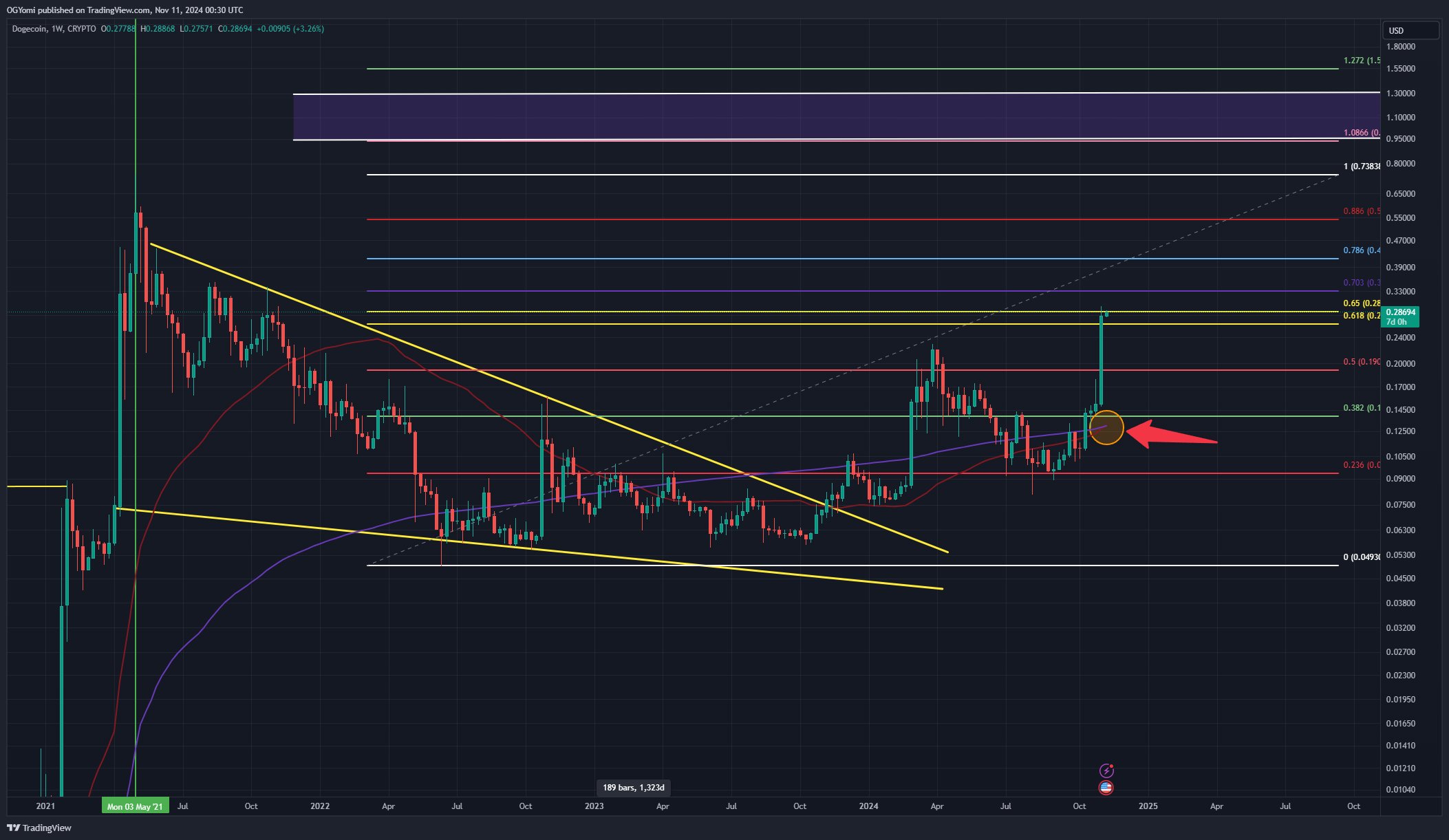The height and width of the screenshot is (840, 1449).
Task: Click the Mon 03 May '21 date marker
Action: 136,805
